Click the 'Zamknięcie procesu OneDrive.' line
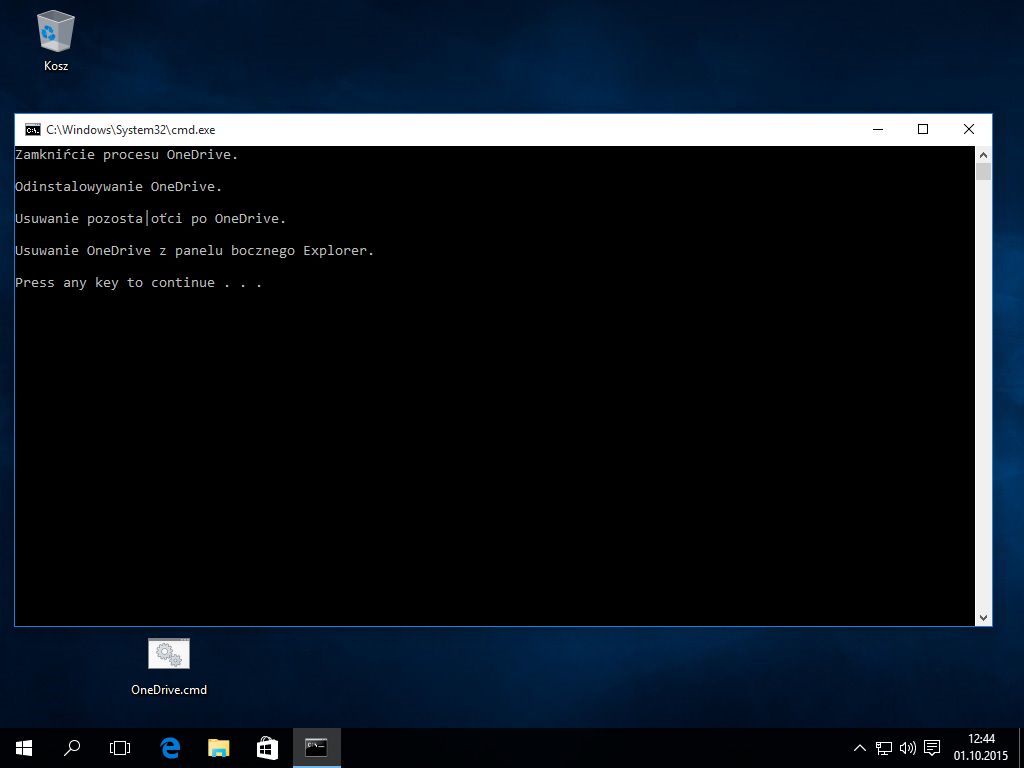The width and height of the screenshot is (1024, 768). pyautogui.click(x=126, y=155)
